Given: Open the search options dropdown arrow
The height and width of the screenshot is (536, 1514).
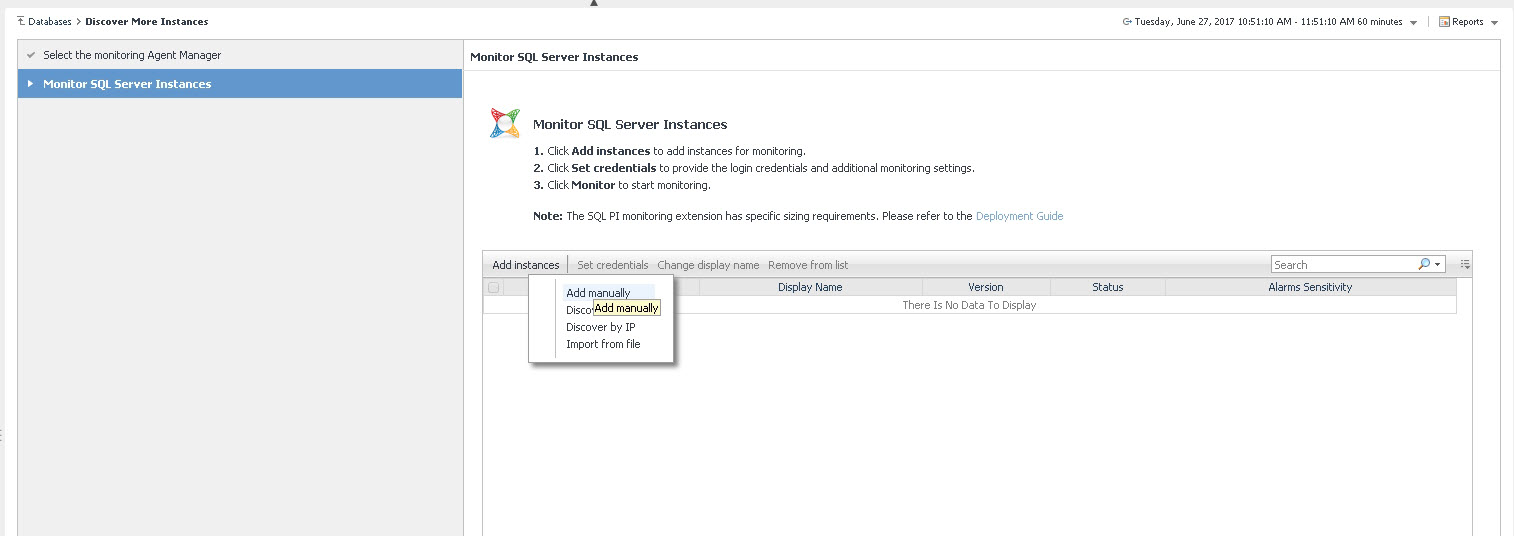Looking at the screenshot, I should tap(1438, 265).
